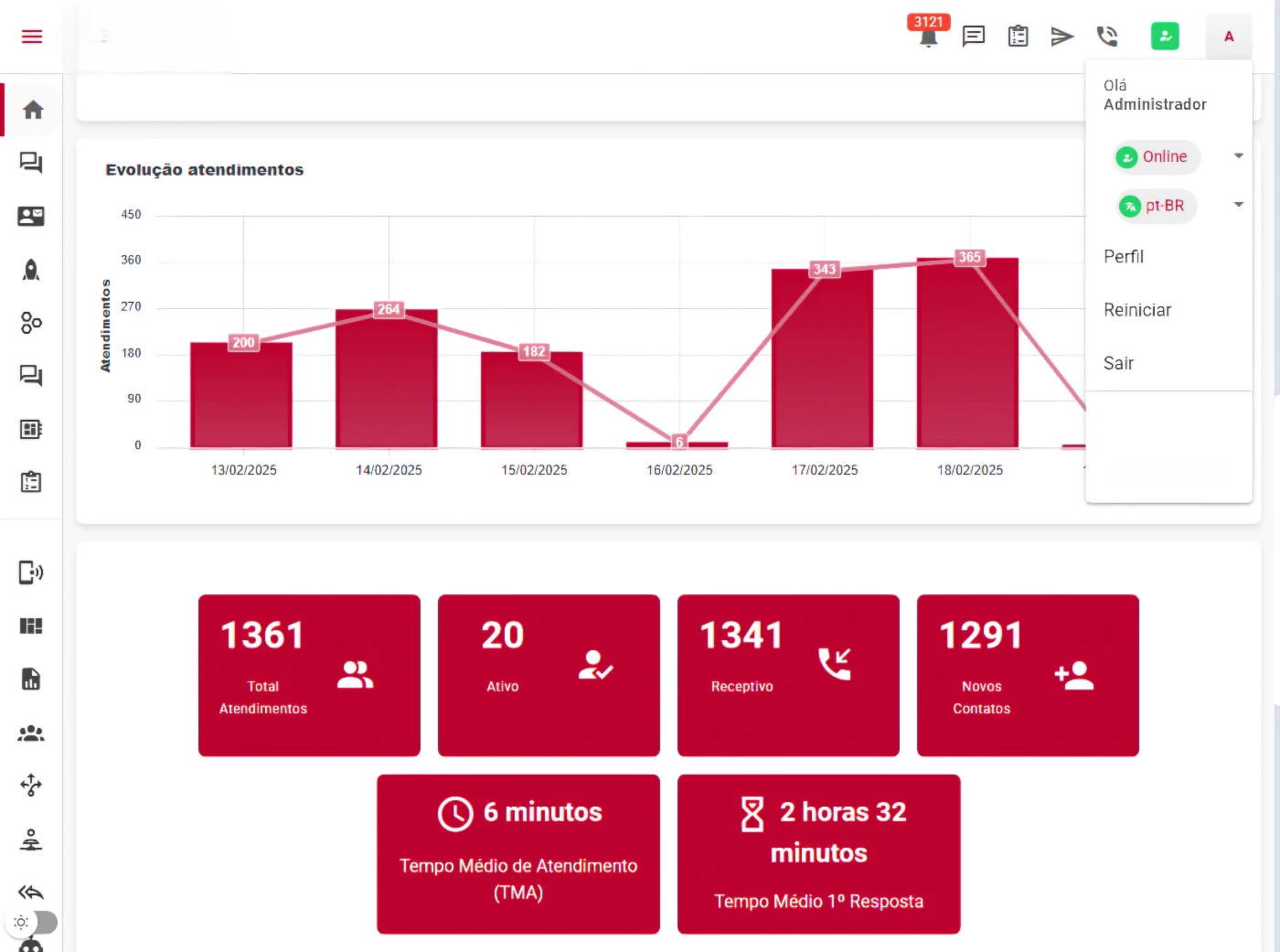Click the phone broadcast icon in sidebar
The height and width of the screenshot is (952, 1280).
[x=31, y=572]
